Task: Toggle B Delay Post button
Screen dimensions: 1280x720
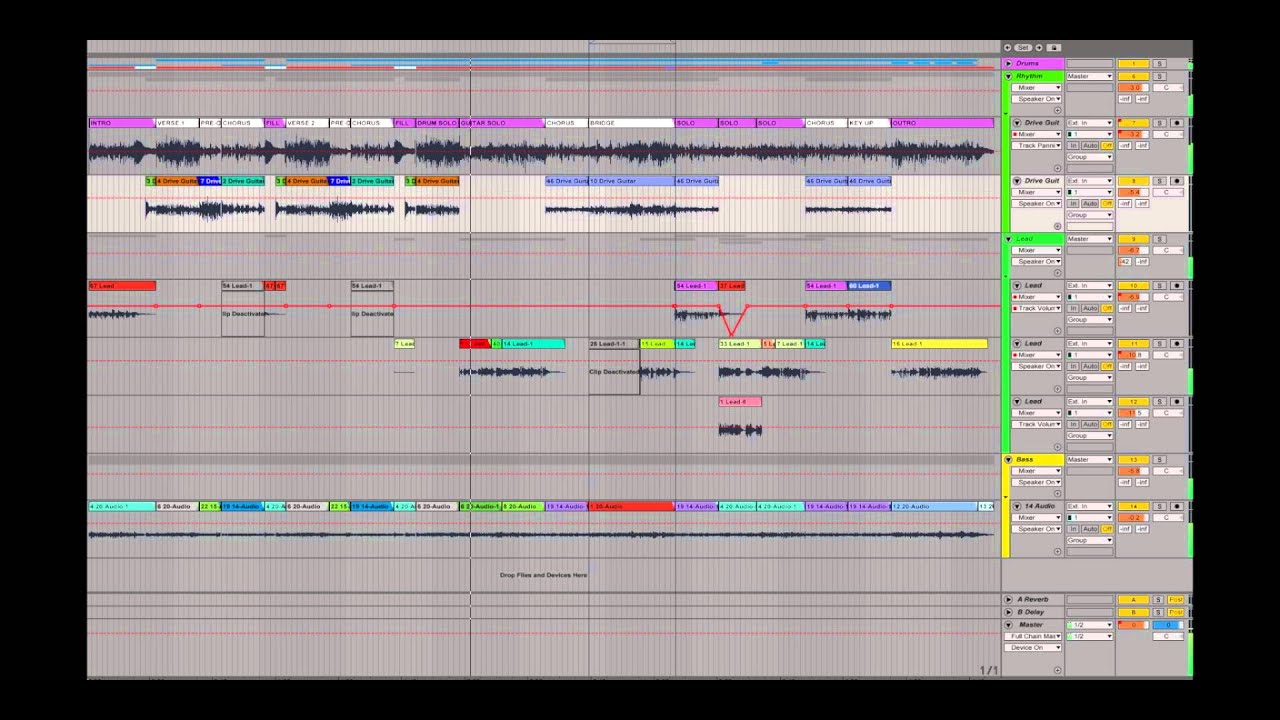Action: (x=1176, y=612)
